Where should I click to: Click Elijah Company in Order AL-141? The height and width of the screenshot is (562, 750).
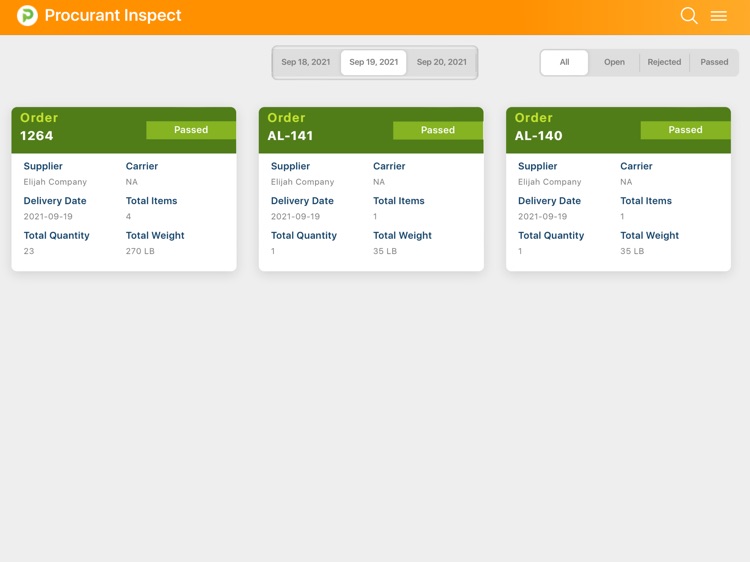(302, 182)
